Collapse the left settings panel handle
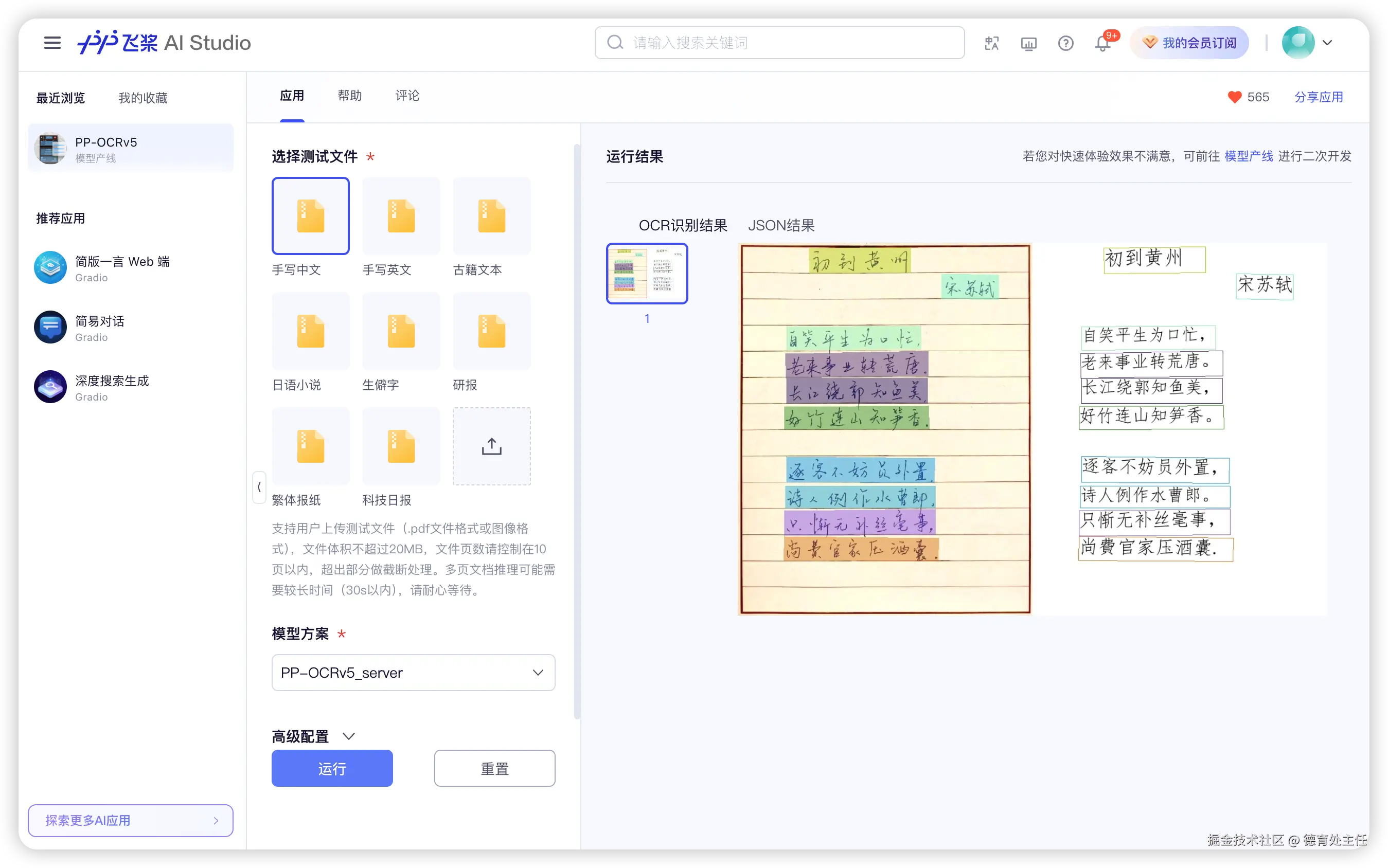The height and width of the screenshot is (868, 1388). pyautogui.click(x=259, y=487)
